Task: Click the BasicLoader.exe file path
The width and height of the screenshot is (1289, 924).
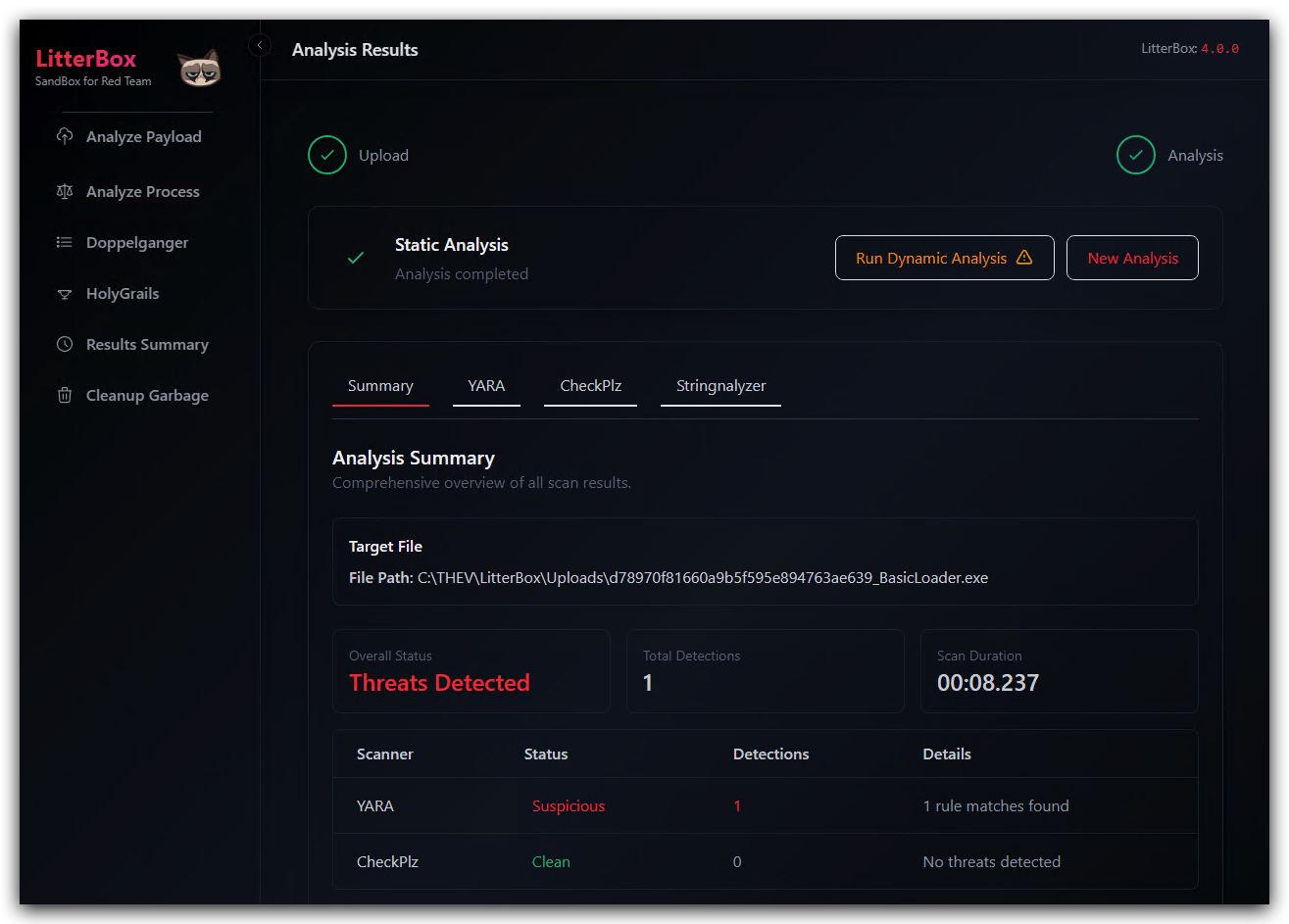Action: pos(703,578)
